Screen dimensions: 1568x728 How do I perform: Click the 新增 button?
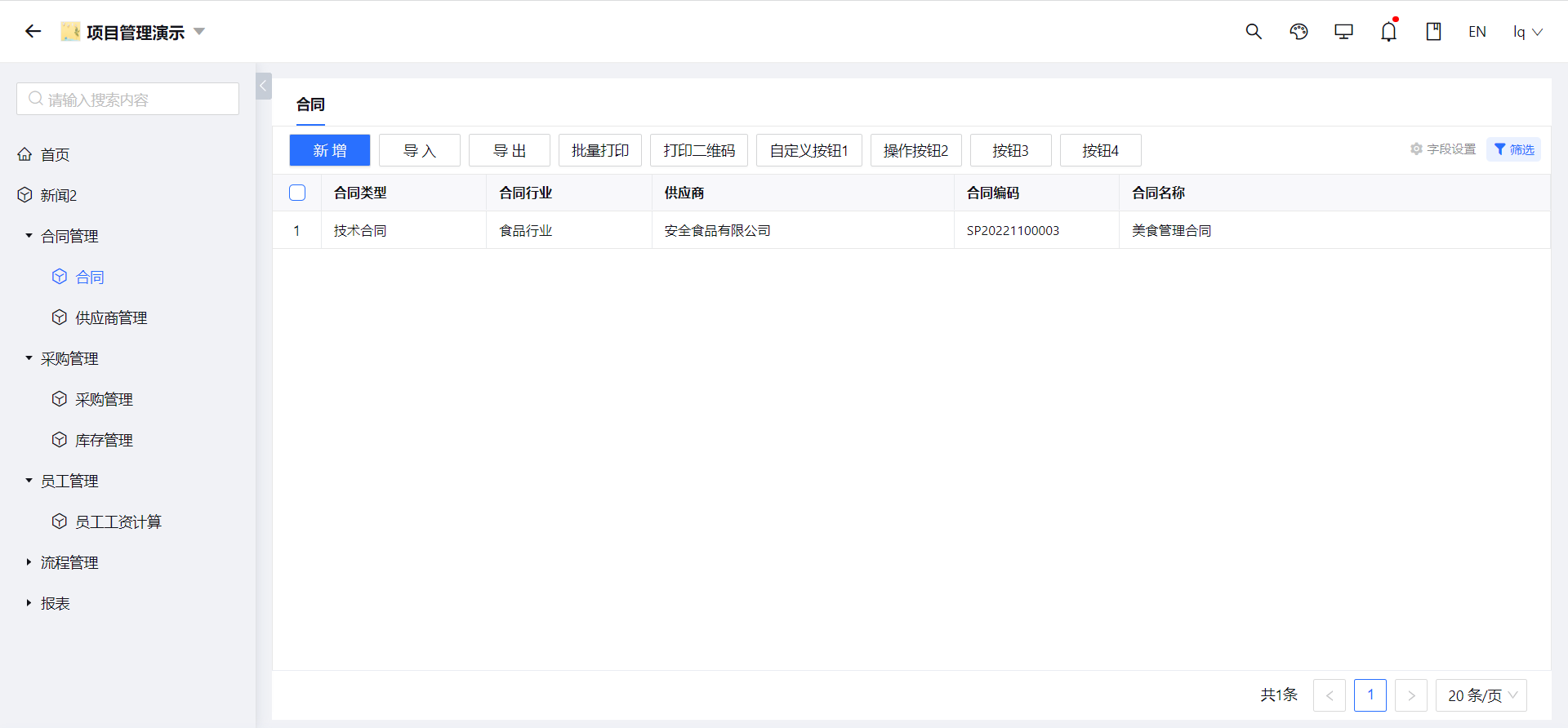[x=330, y=150]
